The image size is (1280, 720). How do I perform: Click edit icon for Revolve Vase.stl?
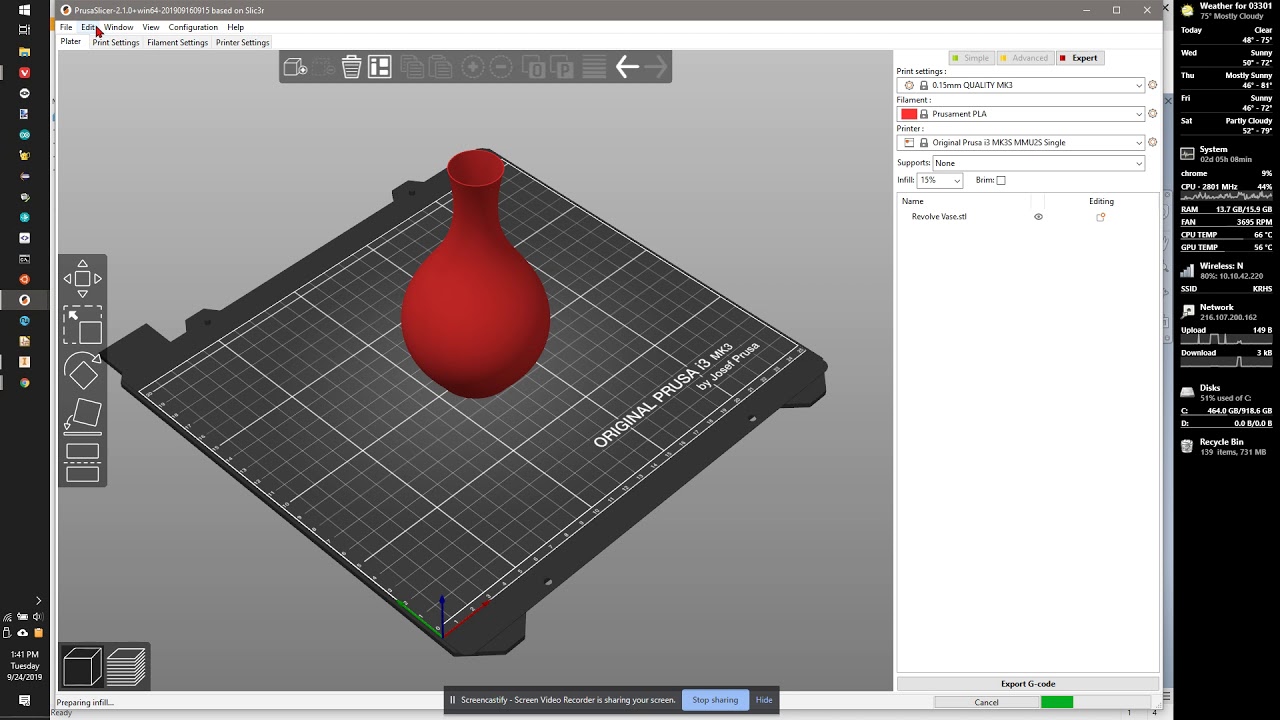1101,217
